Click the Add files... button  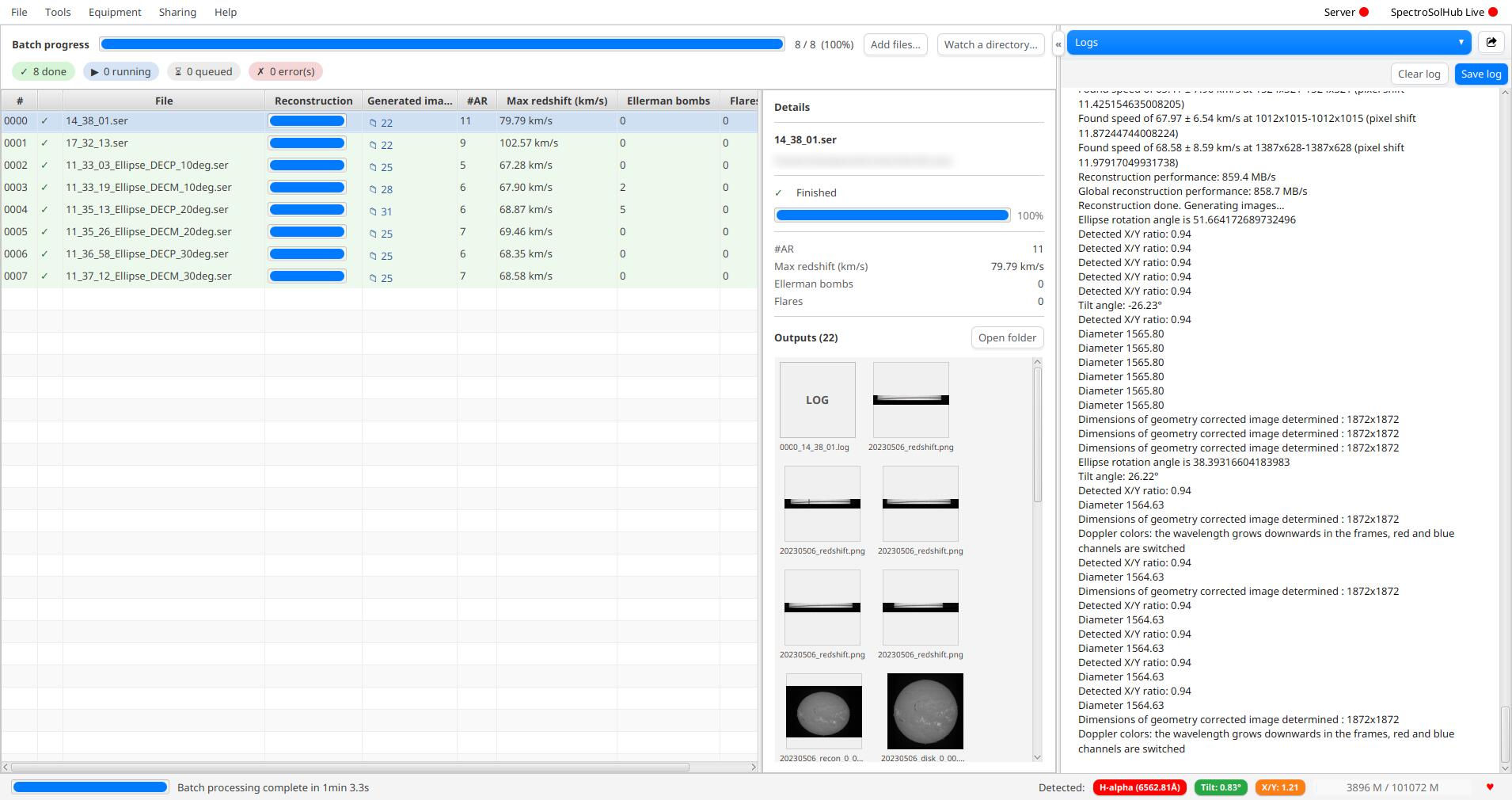click(x=895, y=44)
